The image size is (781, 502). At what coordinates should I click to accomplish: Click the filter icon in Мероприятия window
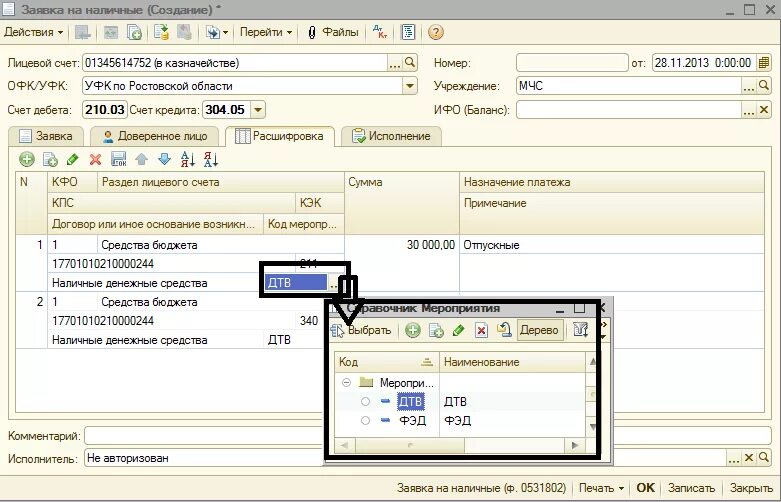pyautogui.click(x=580, y=330)
